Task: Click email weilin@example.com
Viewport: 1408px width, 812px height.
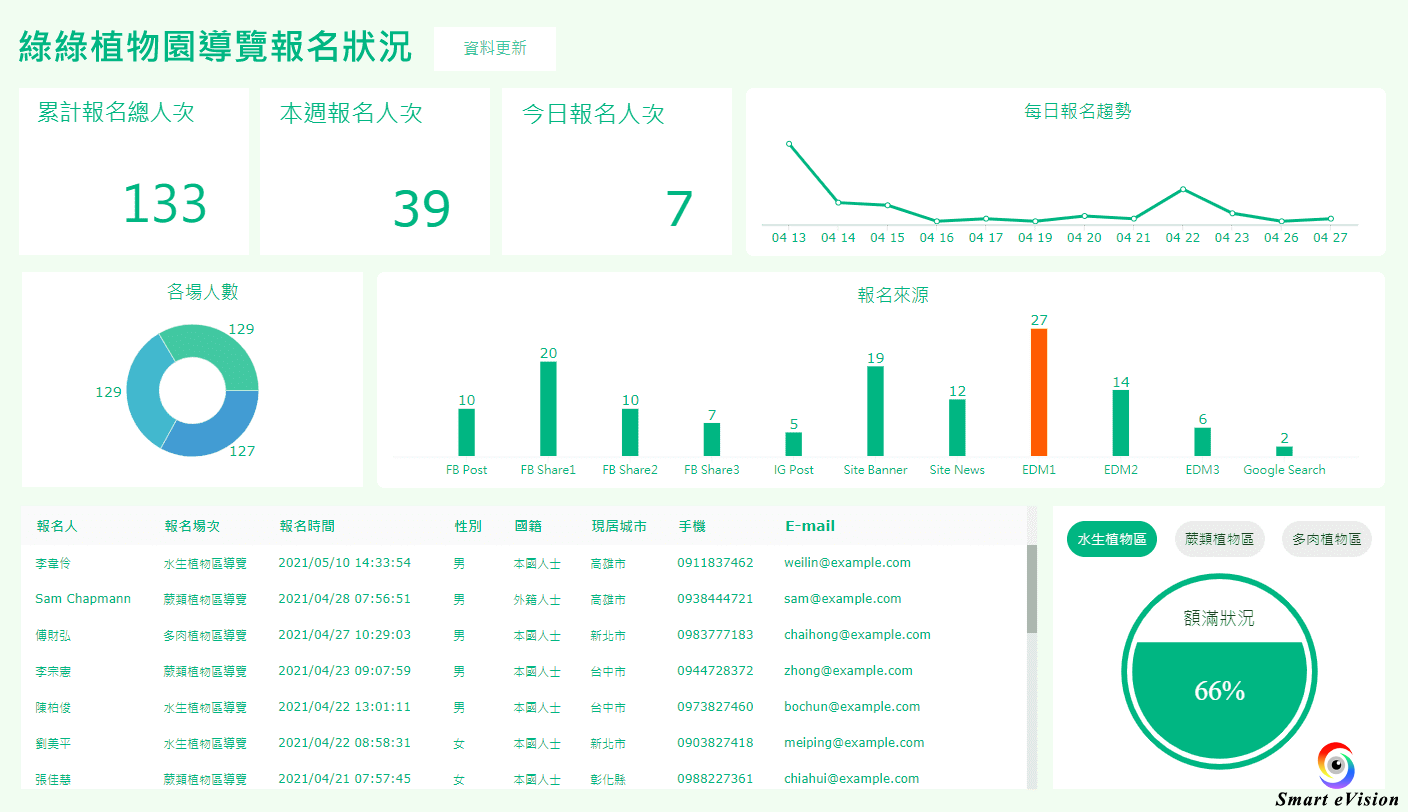Action: coord(847,563)
